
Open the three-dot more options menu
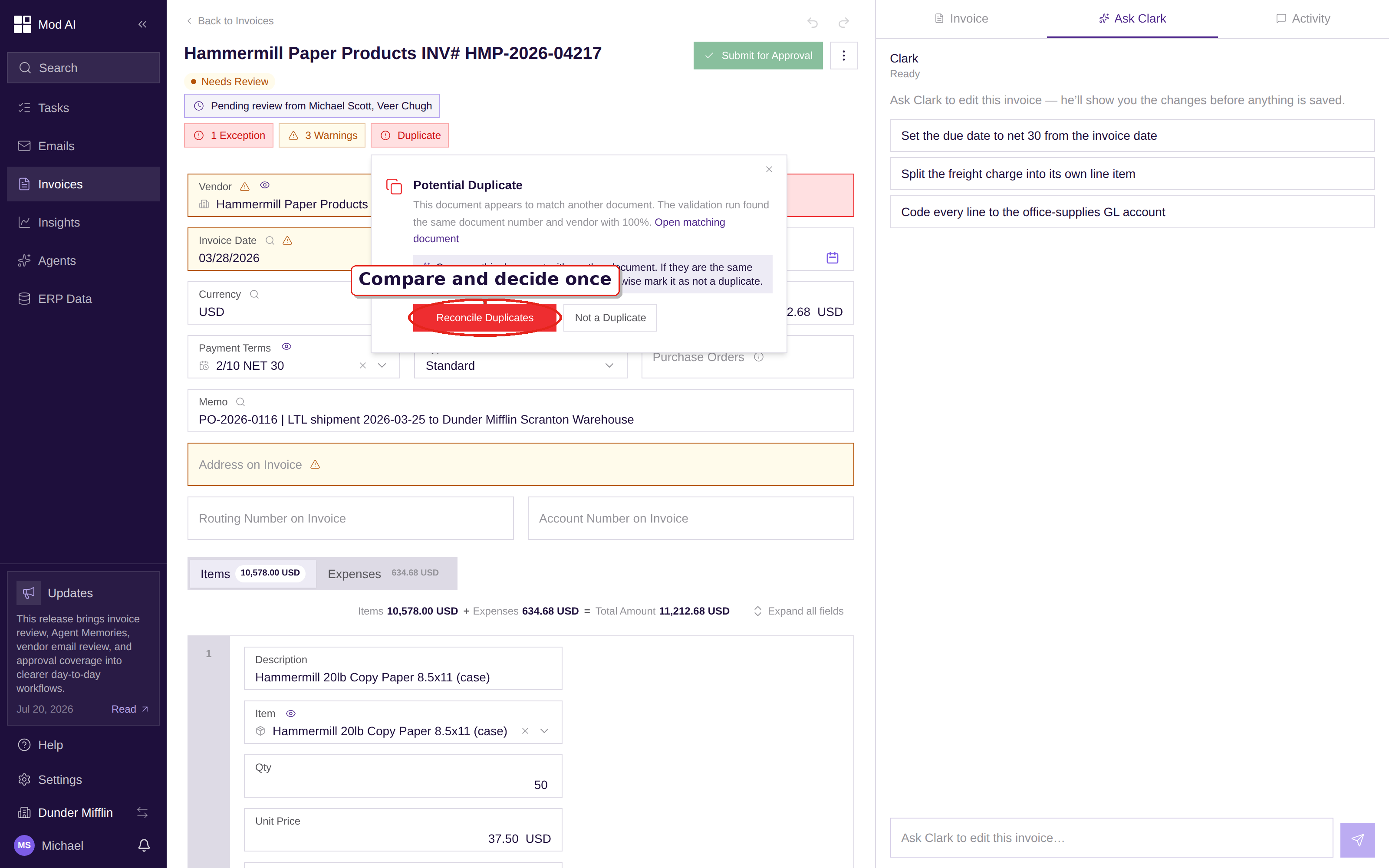click(x=843, y=56)
